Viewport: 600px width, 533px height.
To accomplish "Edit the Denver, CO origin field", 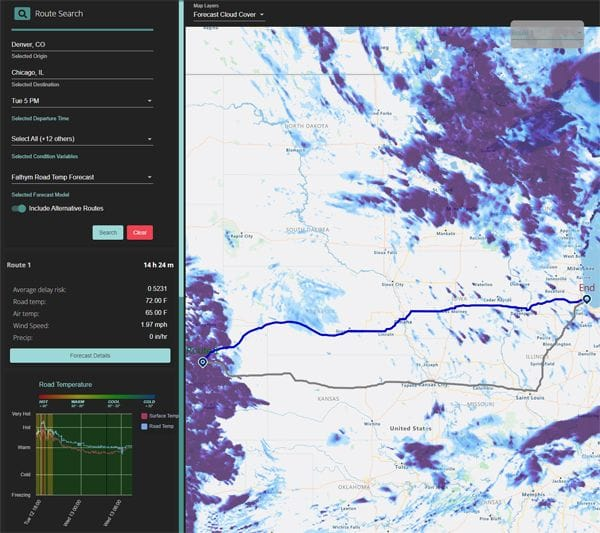I will pyautogui.click(x=81, y=44).
